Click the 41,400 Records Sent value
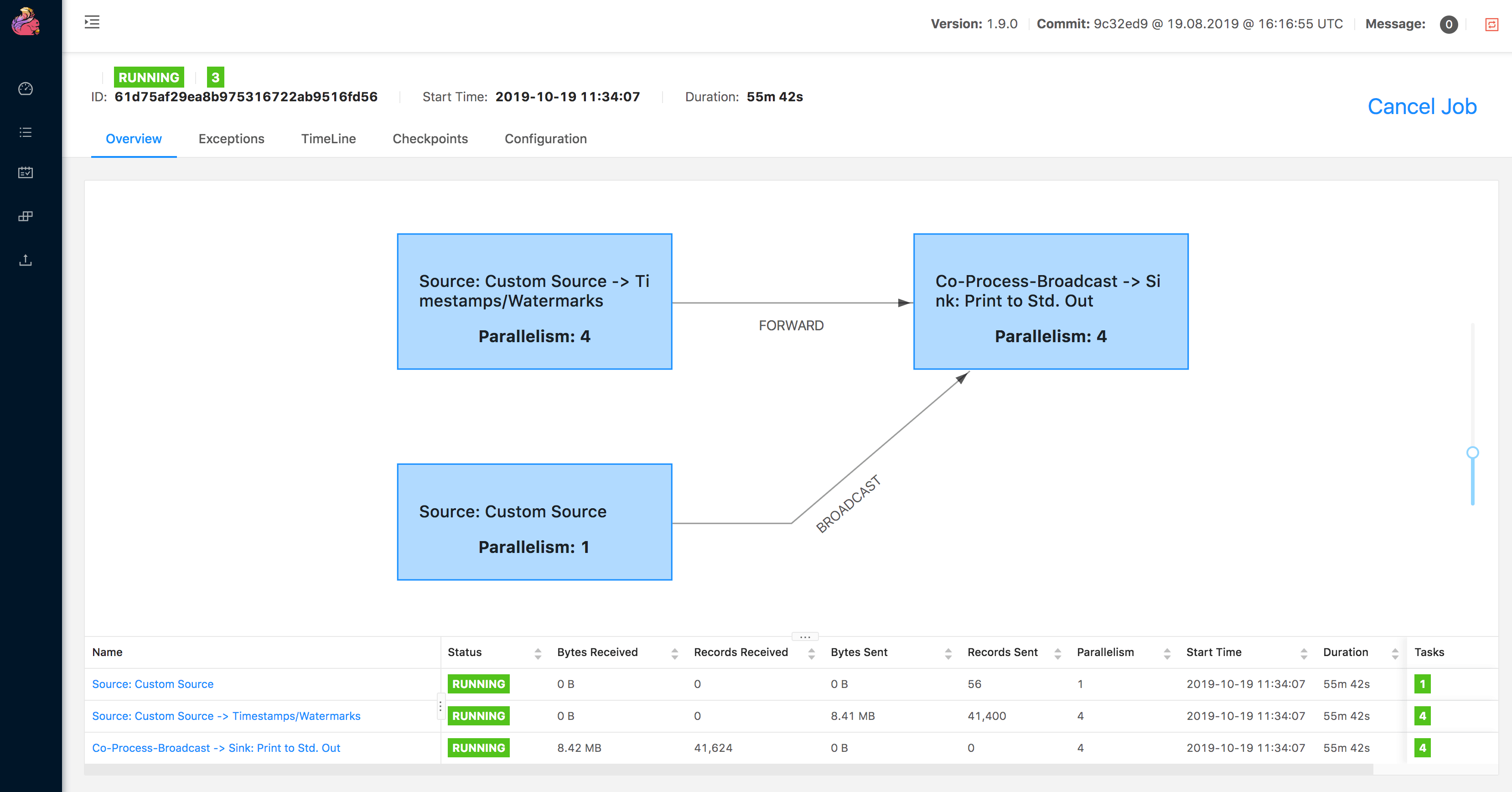 [x=986, y=716]
